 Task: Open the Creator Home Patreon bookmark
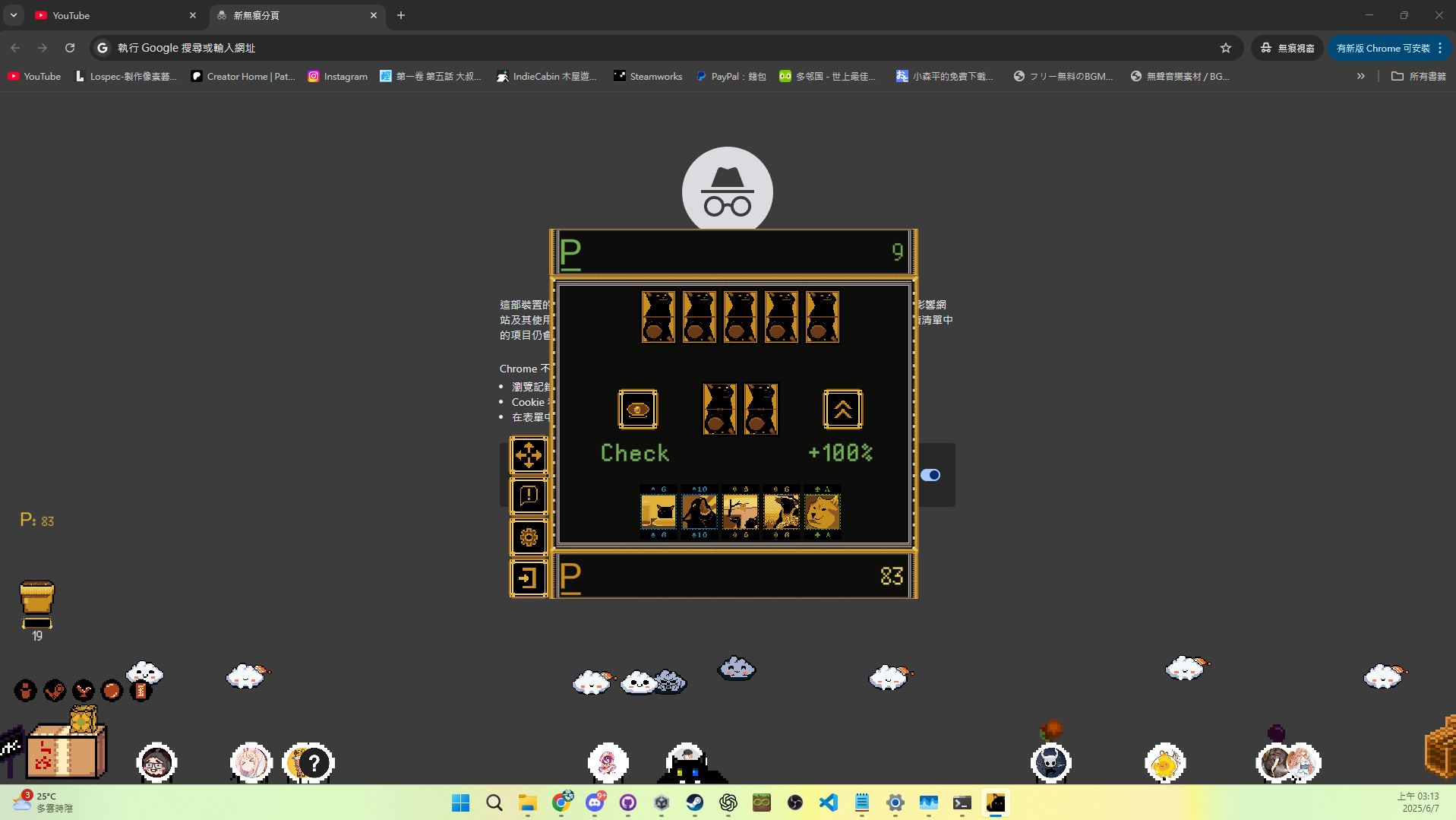click(243, 76)
